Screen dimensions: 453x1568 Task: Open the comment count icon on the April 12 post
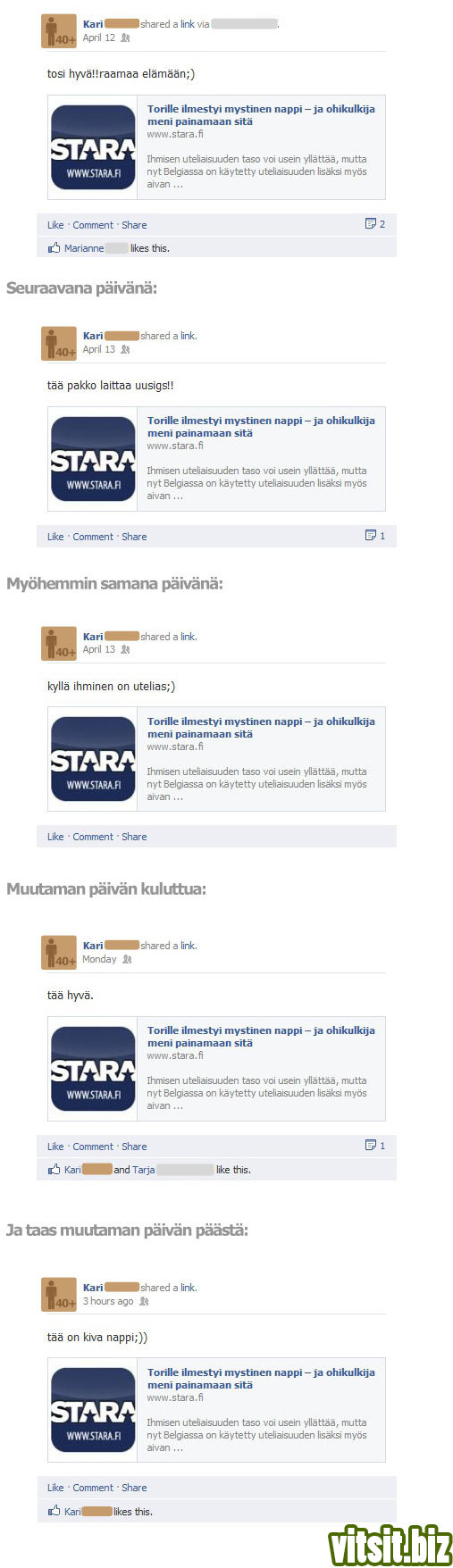point(371,224)
